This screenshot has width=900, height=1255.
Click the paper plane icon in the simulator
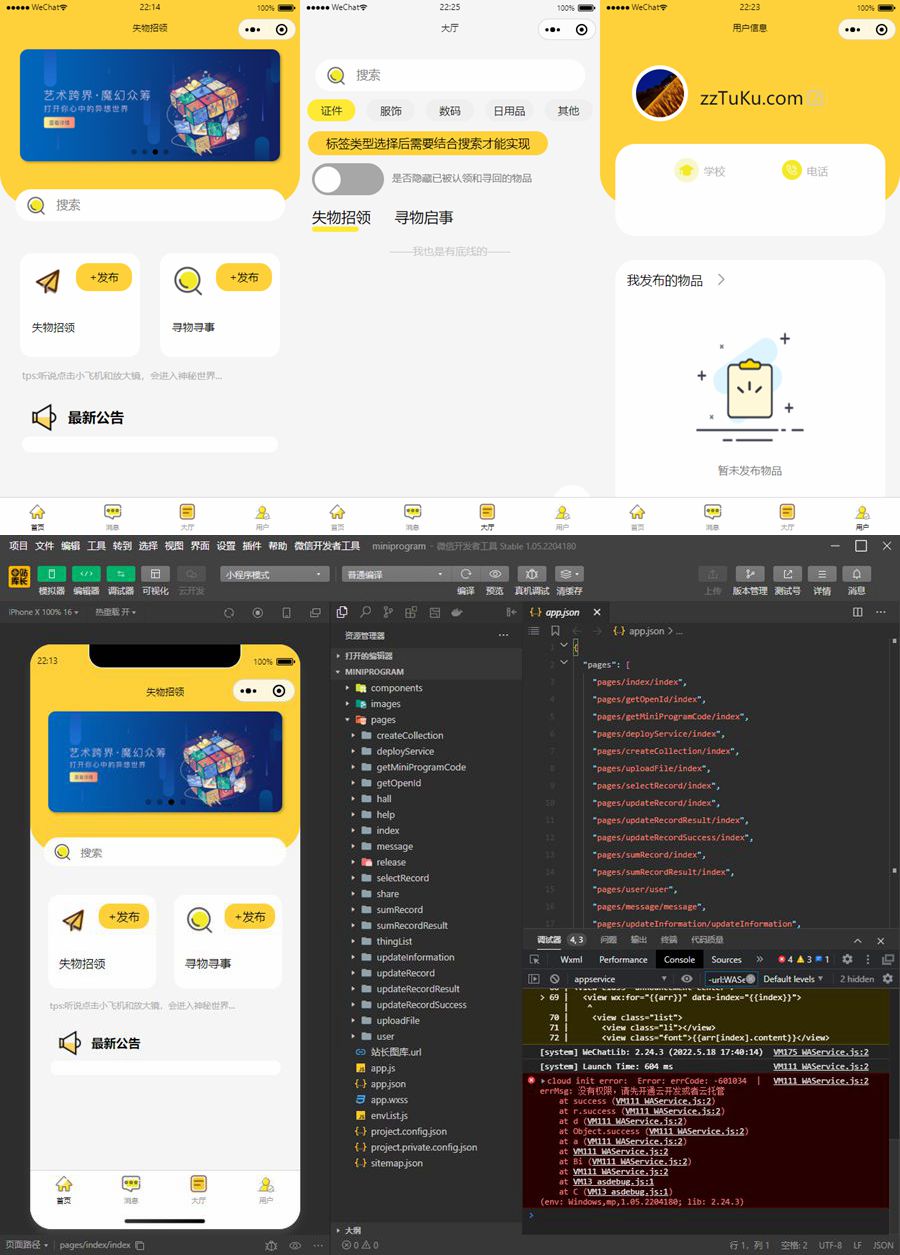tap(73, 920)
